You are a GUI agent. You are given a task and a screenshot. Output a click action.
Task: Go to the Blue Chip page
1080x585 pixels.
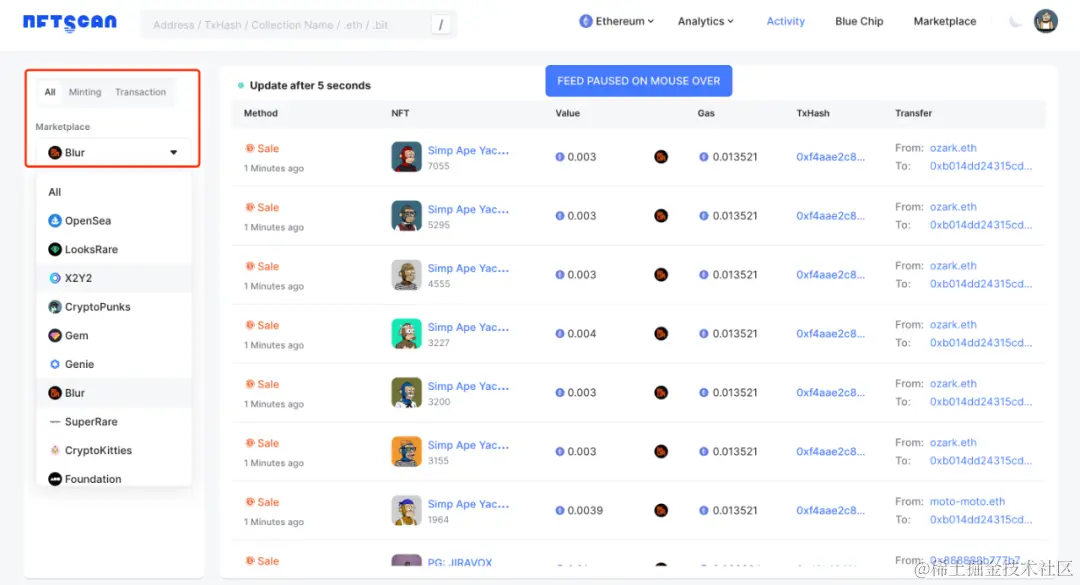point(859,21)
